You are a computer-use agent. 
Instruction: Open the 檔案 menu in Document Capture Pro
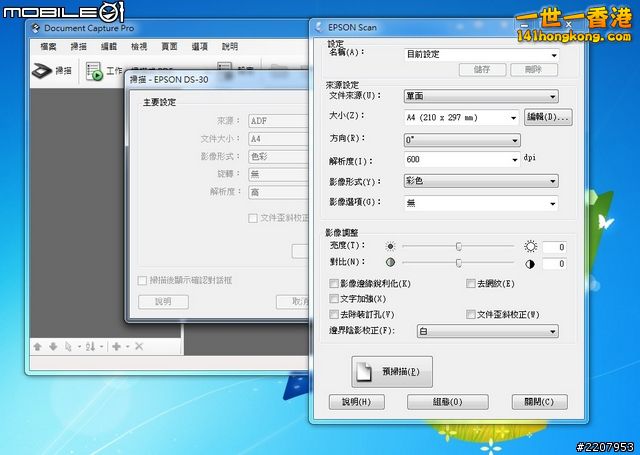[49, 46]
